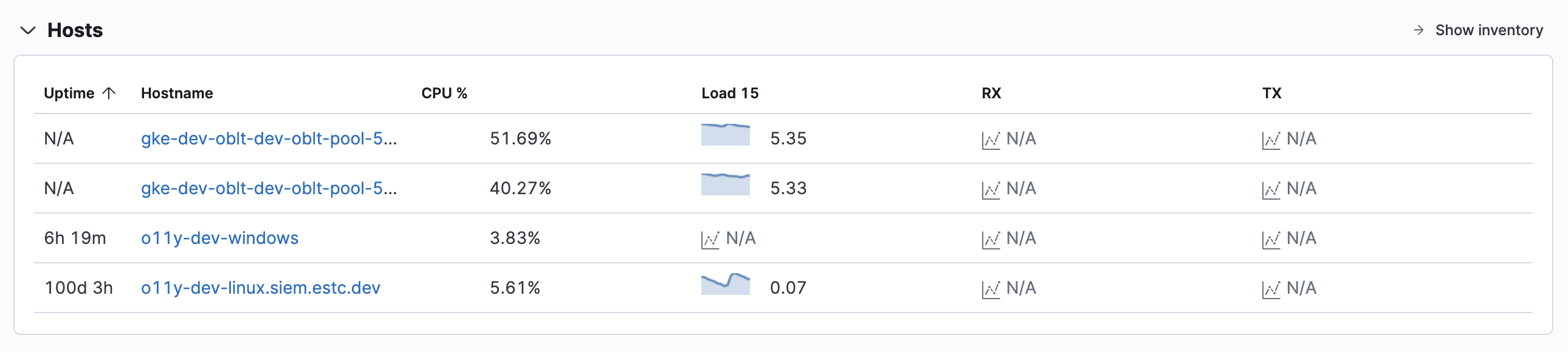The image size is (1568, 352).
Task: Open the Show inventory link
Action: pyautogui.click(x=1488, y=29)
